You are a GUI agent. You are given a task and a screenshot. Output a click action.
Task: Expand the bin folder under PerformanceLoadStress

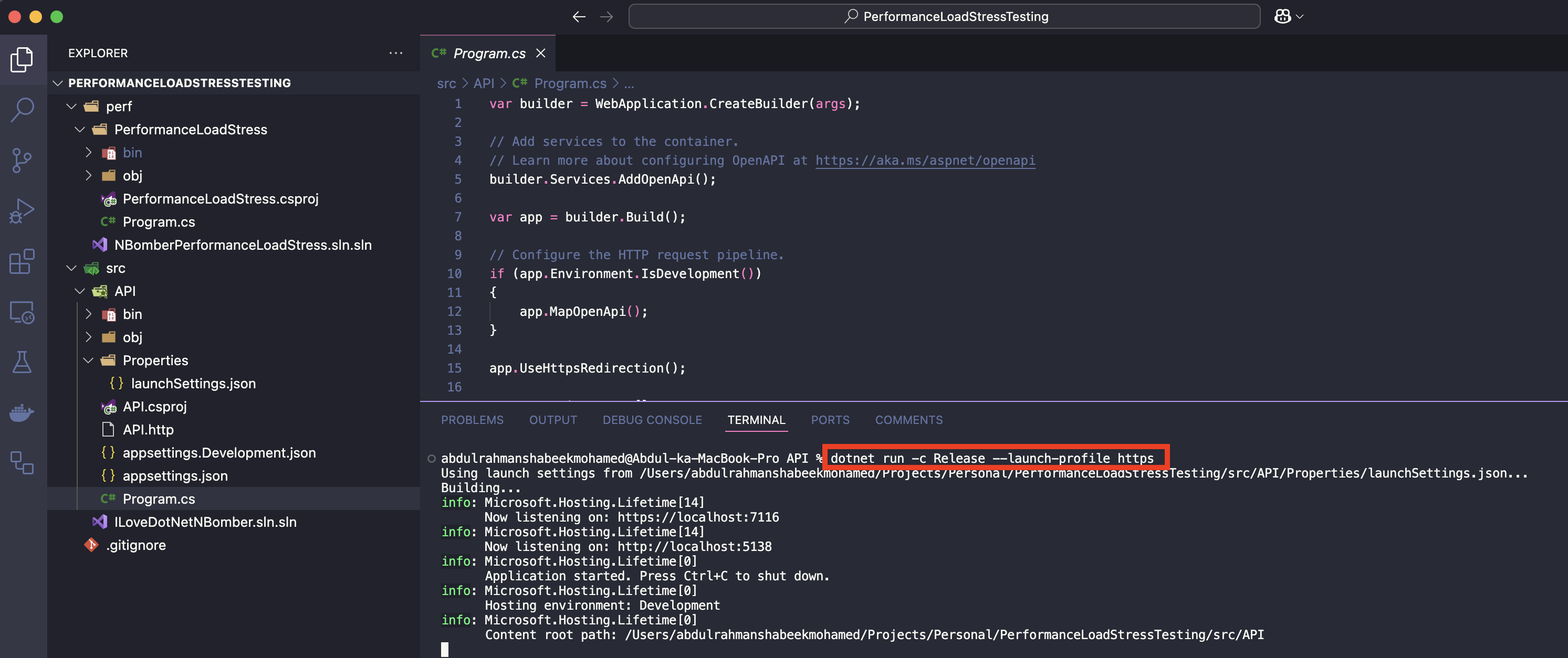[x=88, y=153]
